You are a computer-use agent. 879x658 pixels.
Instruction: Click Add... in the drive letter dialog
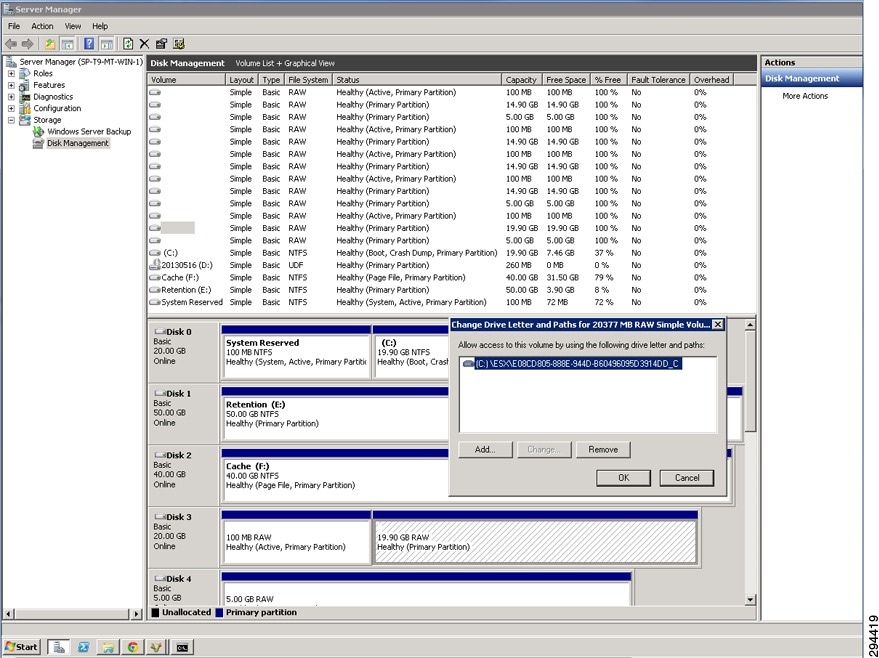485,450
